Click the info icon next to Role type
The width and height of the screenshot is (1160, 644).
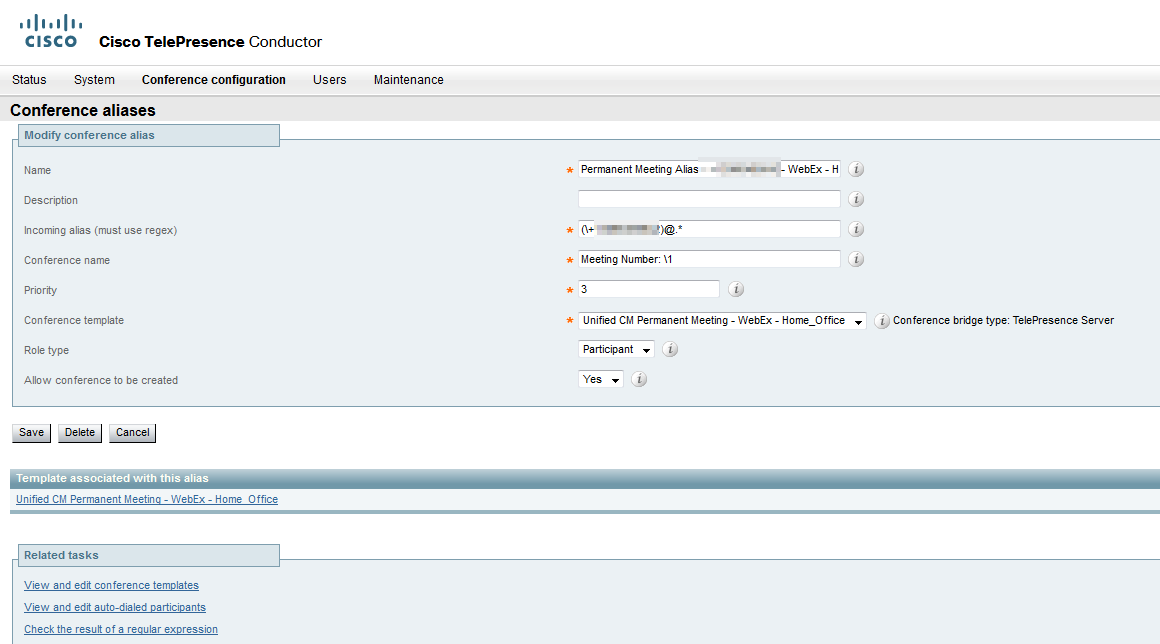(670, 349)
